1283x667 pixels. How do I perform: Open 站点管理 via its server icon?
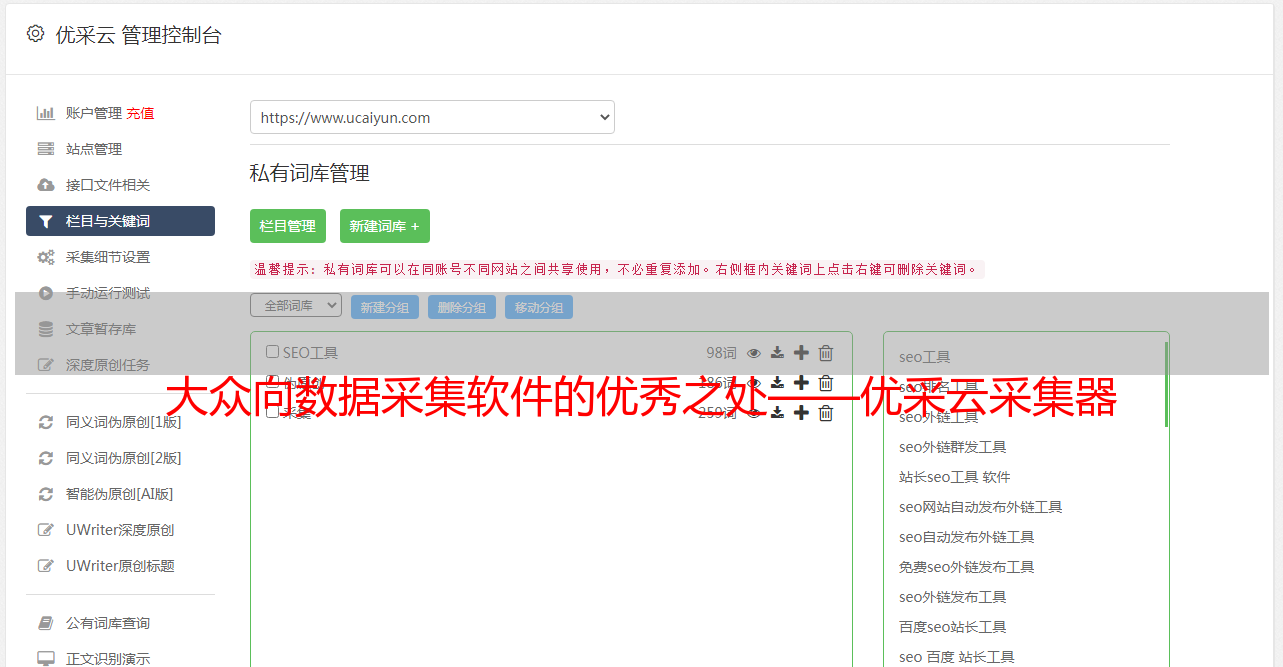[45, 149]
